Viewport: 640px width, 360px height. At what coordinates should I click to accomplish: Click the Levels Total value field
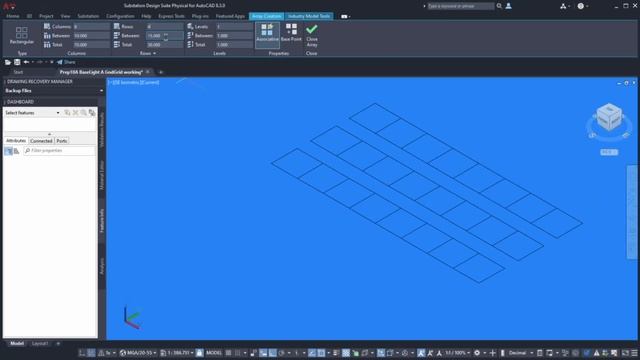pyautogui.click(x=235, y=44)
